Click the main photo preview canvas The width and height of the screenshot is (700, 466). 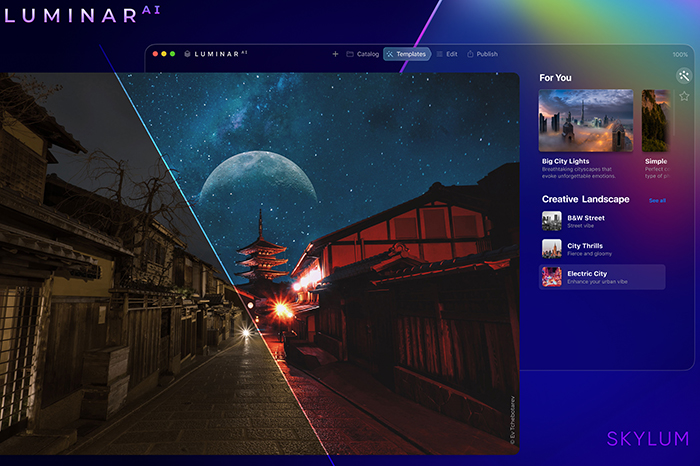[259, 264]
